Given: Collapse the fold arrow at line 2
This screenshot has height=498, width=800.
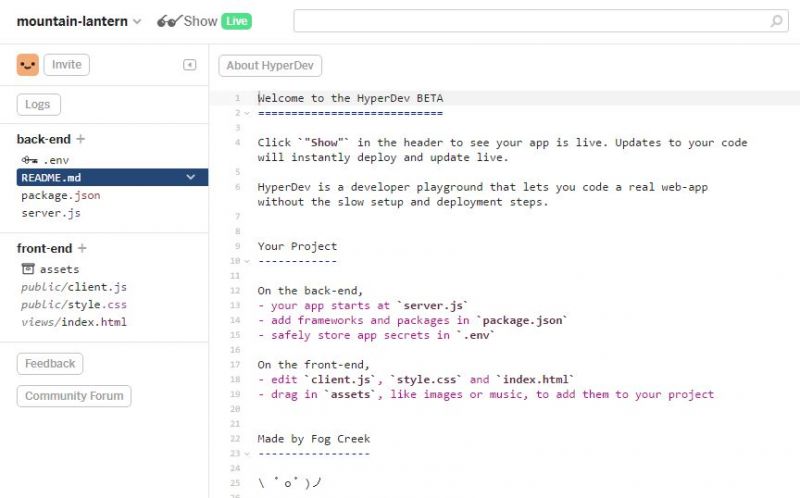Looking at the screenshot, I should click(247, 113).
